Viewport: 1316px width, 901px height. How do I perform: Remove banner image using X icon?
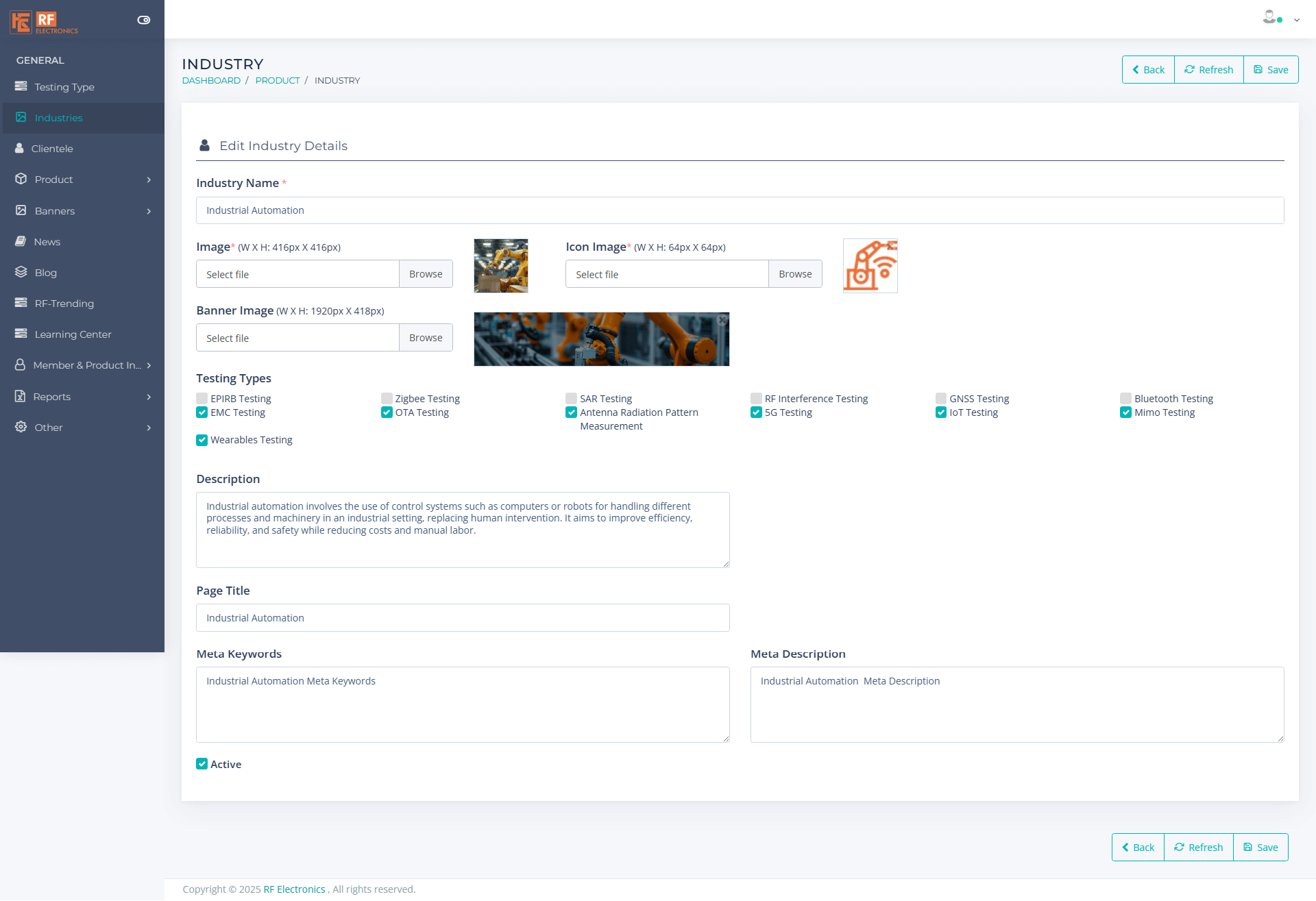tap(722, 320)
